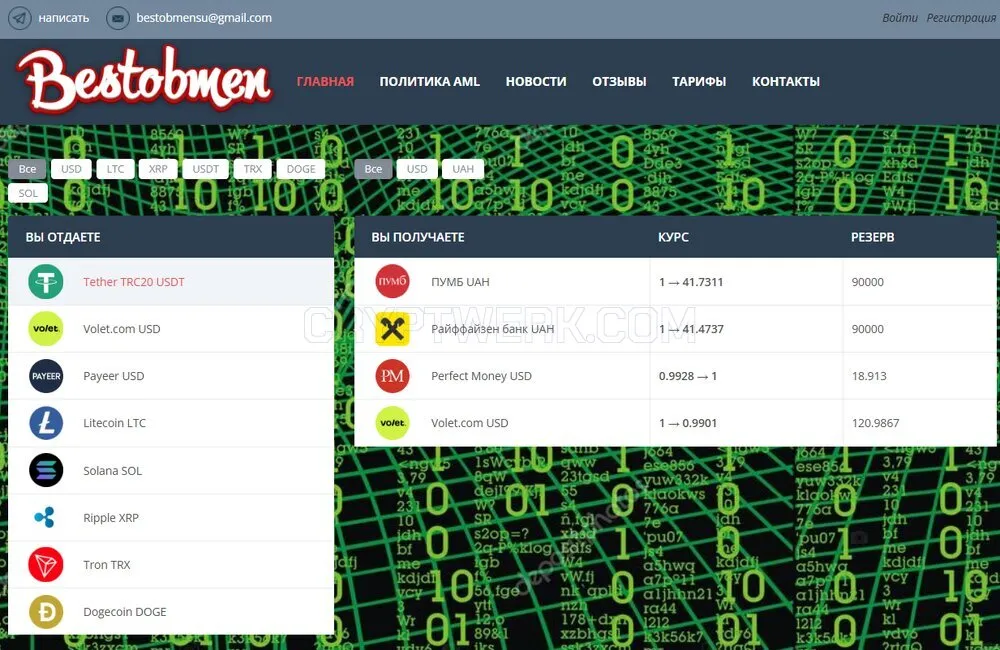Filter receive currencies by USD

click(x=417, y=169)
